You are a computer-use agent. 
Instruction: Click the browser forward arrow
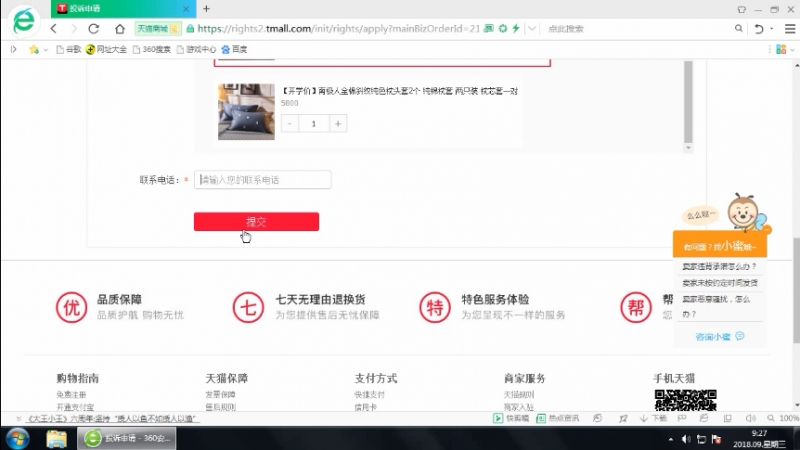coord(74,29)
